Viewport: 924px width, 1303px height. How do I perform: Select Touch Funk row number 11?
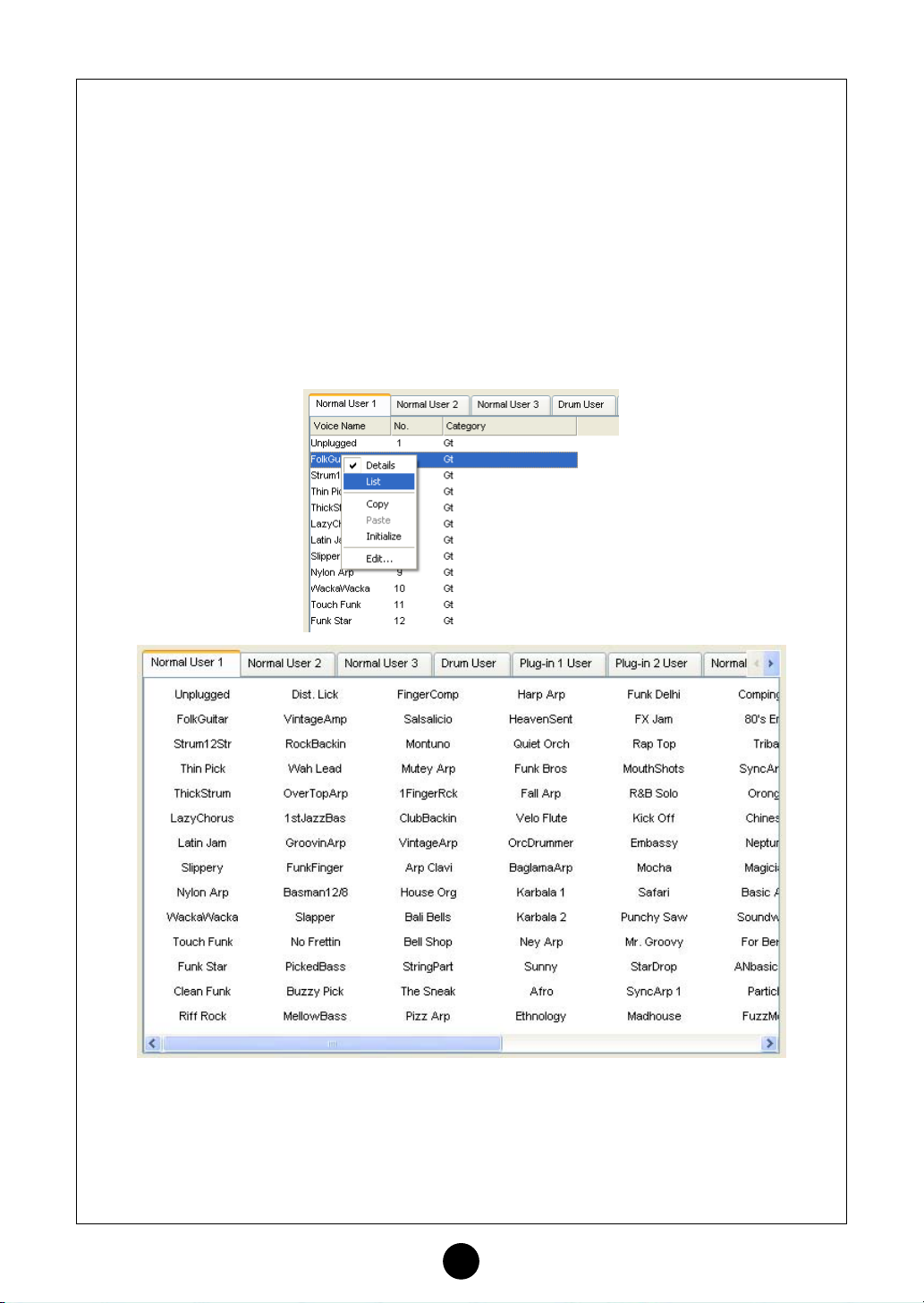[443, 605]
